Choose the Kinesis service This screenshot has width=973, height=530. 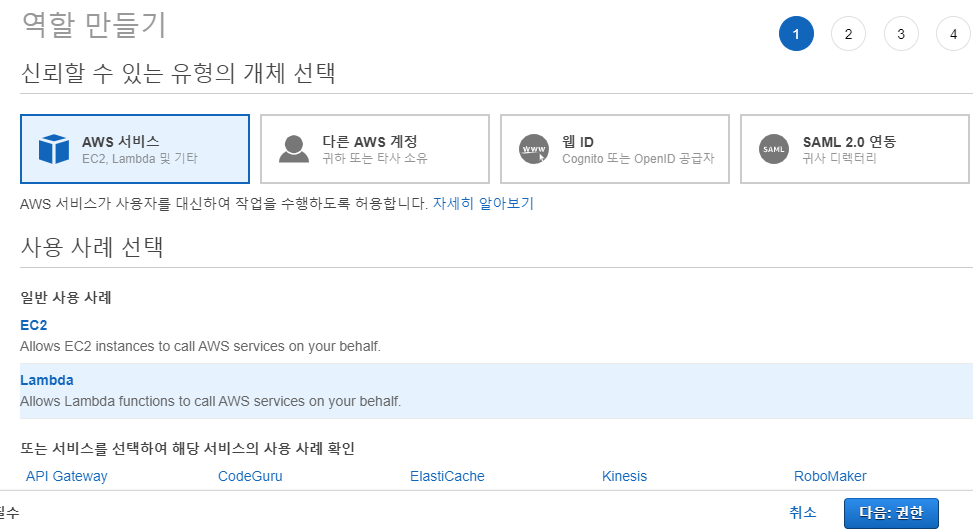(x=624, y=476)
